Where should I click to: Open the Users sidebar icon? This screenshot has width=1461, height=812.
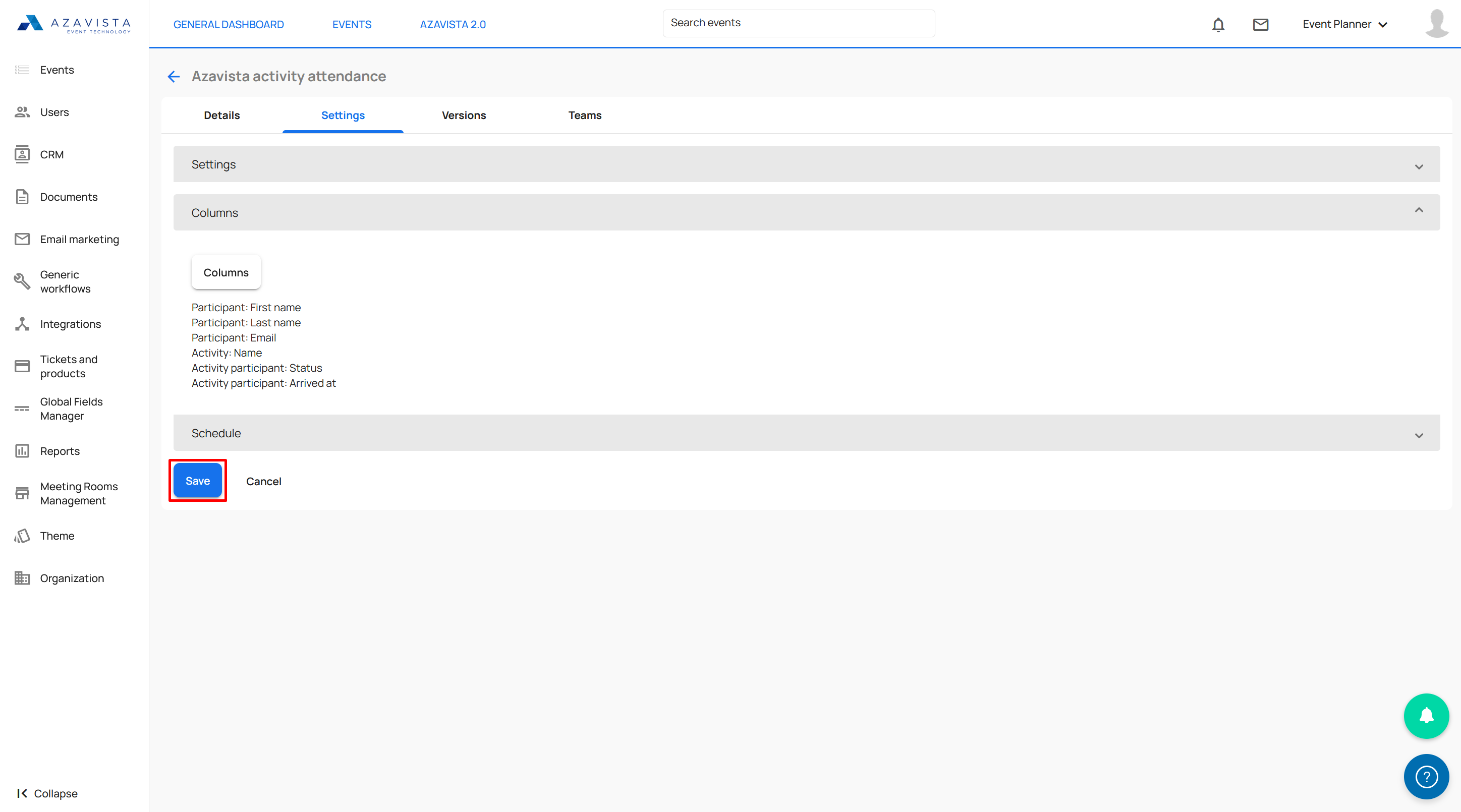tap(22, 112)
